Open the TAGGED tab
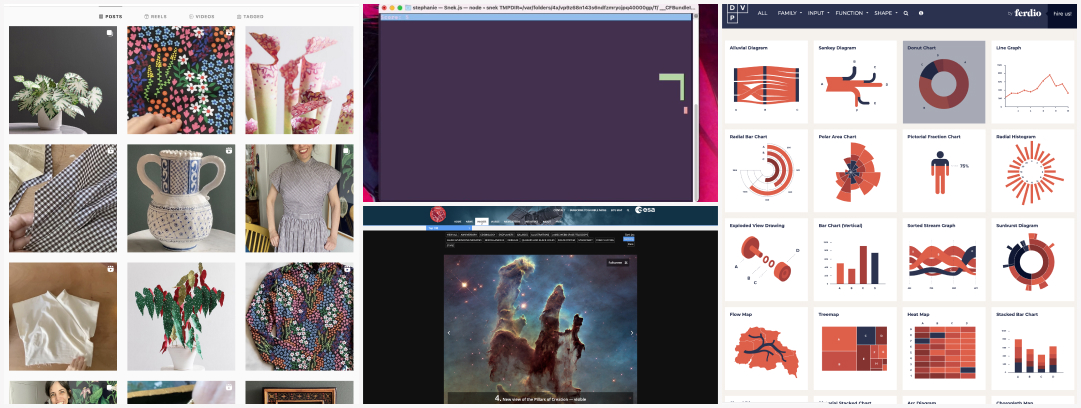 point(250,17)
